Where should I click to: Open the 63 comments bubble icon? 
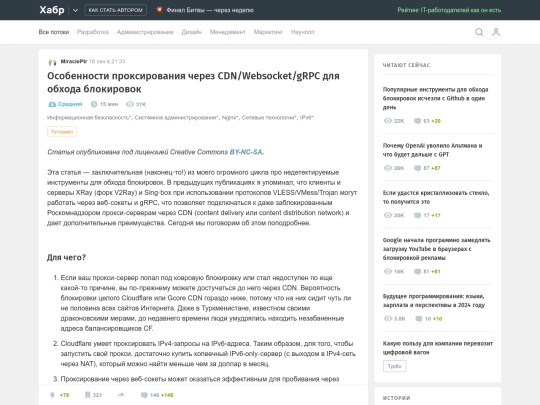click(x=417, y=121)
